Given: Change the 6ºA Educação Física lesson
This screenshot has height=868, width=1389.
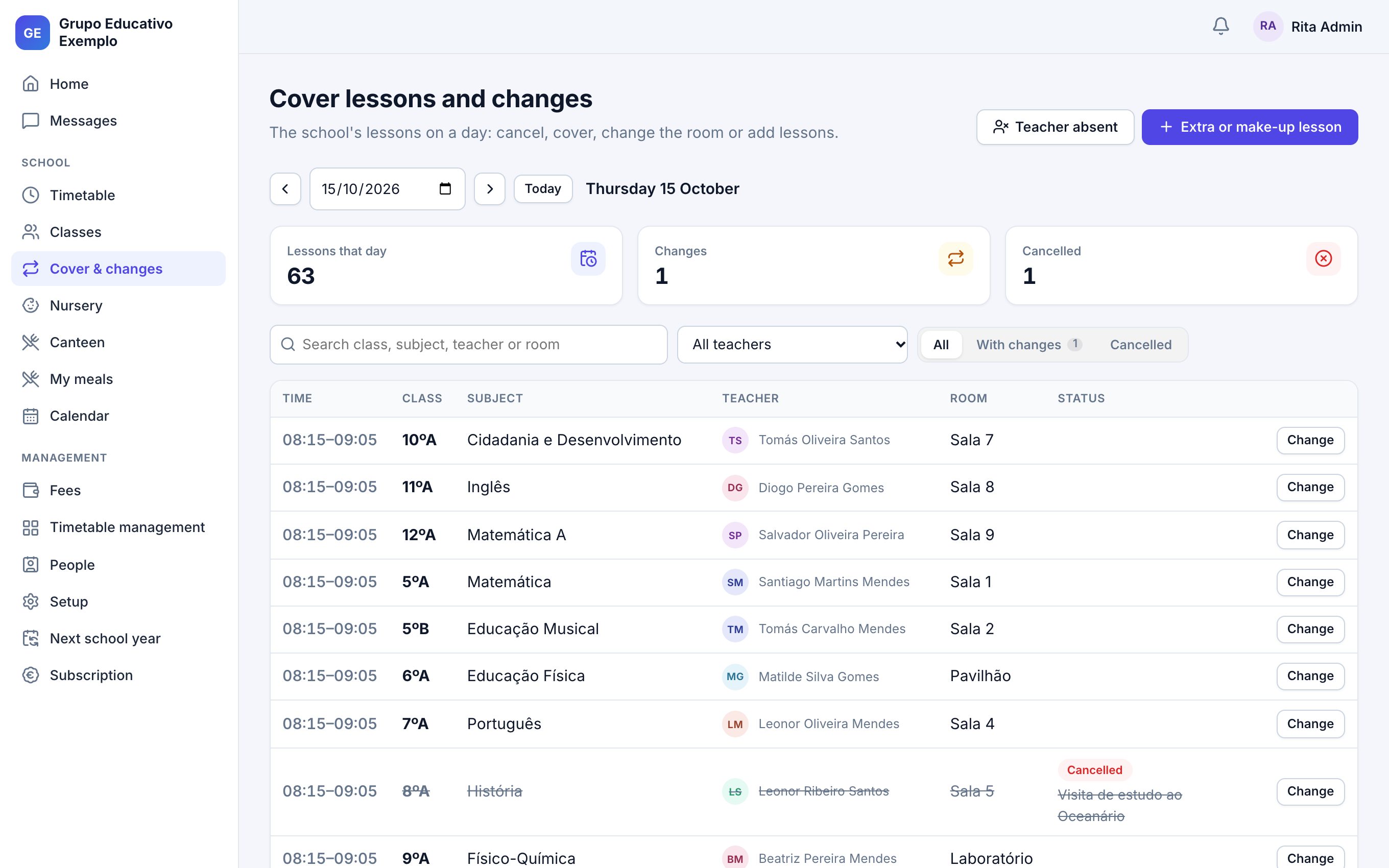Looking at the screenshot, I should pos(1310,676).
